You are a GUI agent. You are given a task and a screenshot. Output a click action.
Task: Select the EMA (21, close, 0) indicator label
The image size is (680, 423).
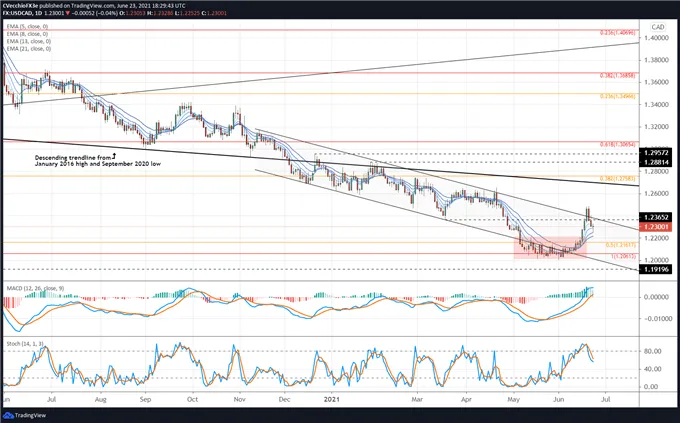point(29,49)
